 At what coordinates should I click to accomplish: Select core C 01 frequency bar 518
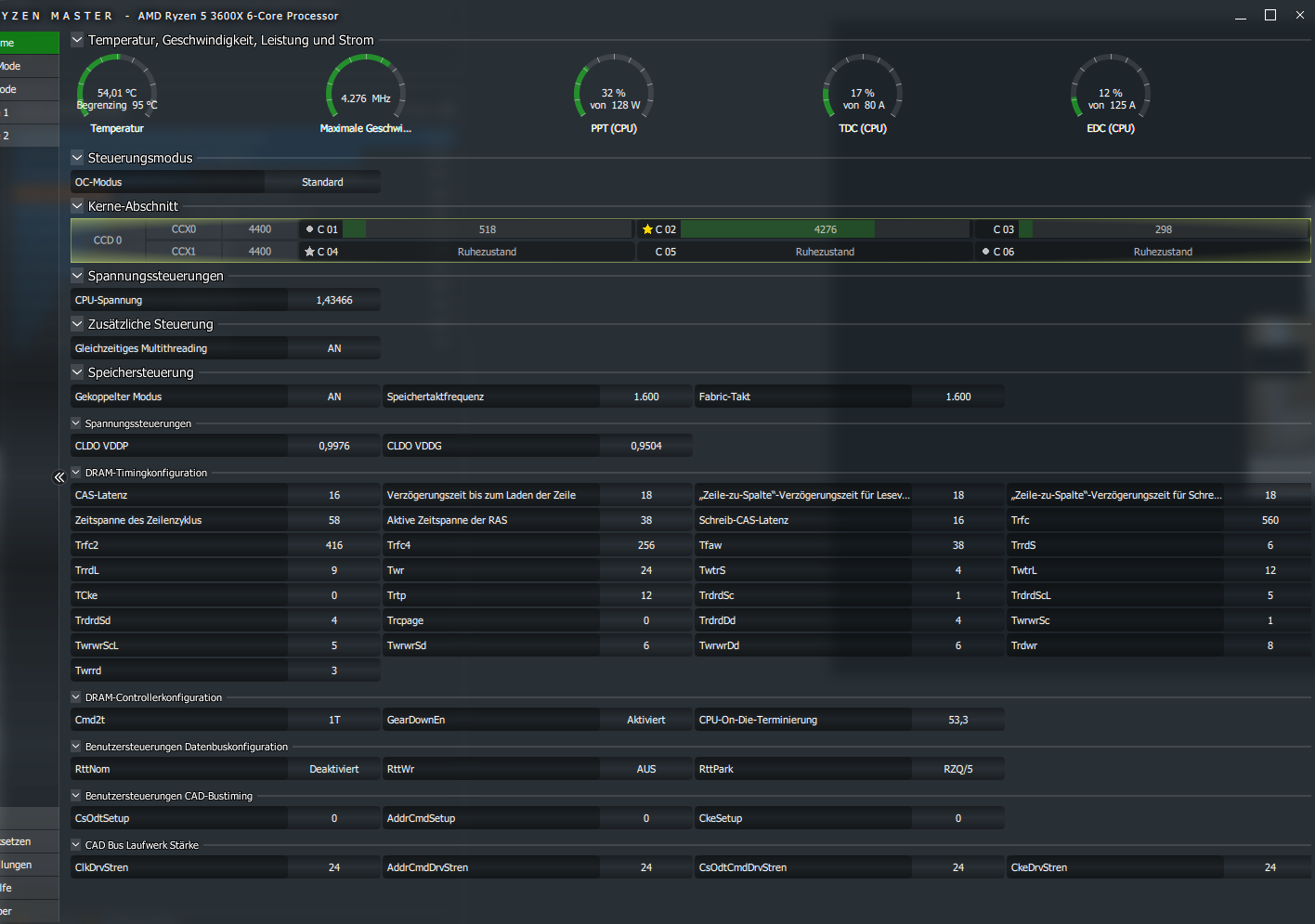[x=488, y=229]
